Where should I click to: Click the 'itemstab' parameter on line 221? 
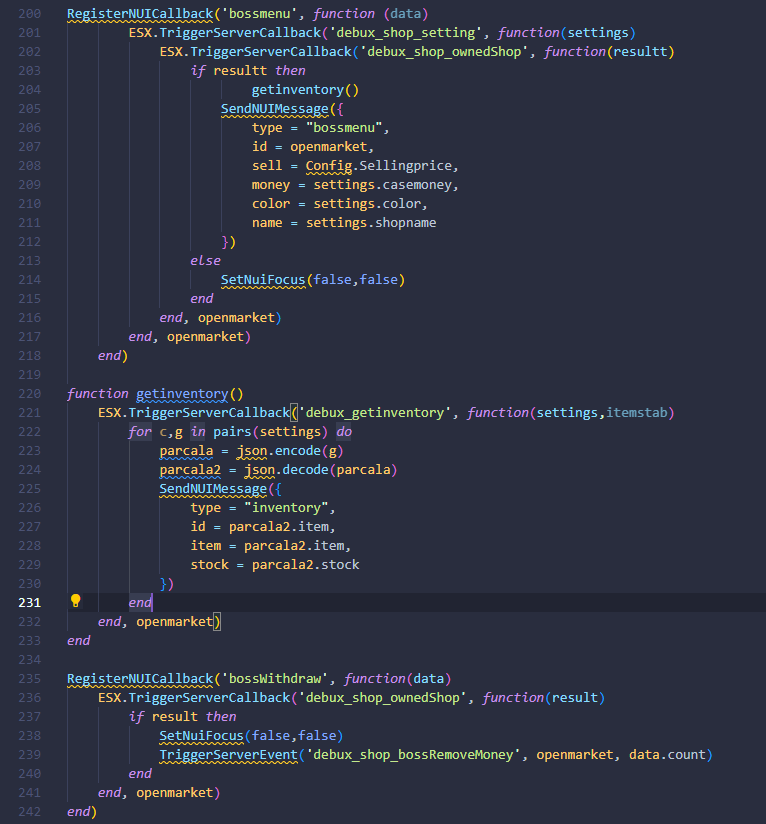[636, 413]
